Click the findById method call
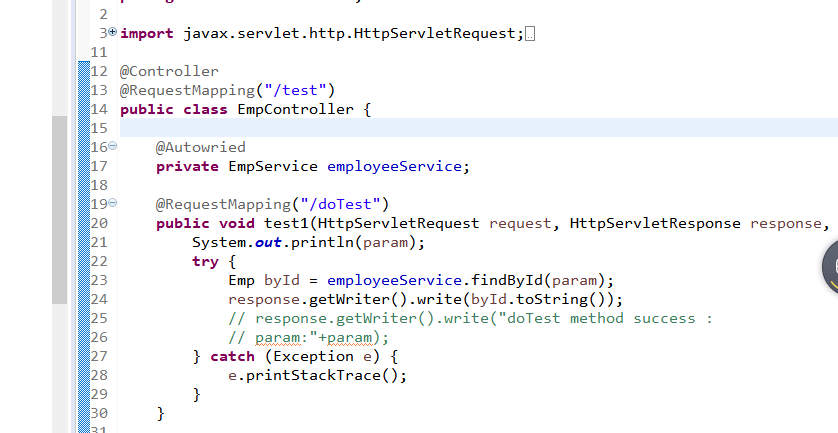The height and width of the screenshot is (433, 838). [x=507, y=281]
